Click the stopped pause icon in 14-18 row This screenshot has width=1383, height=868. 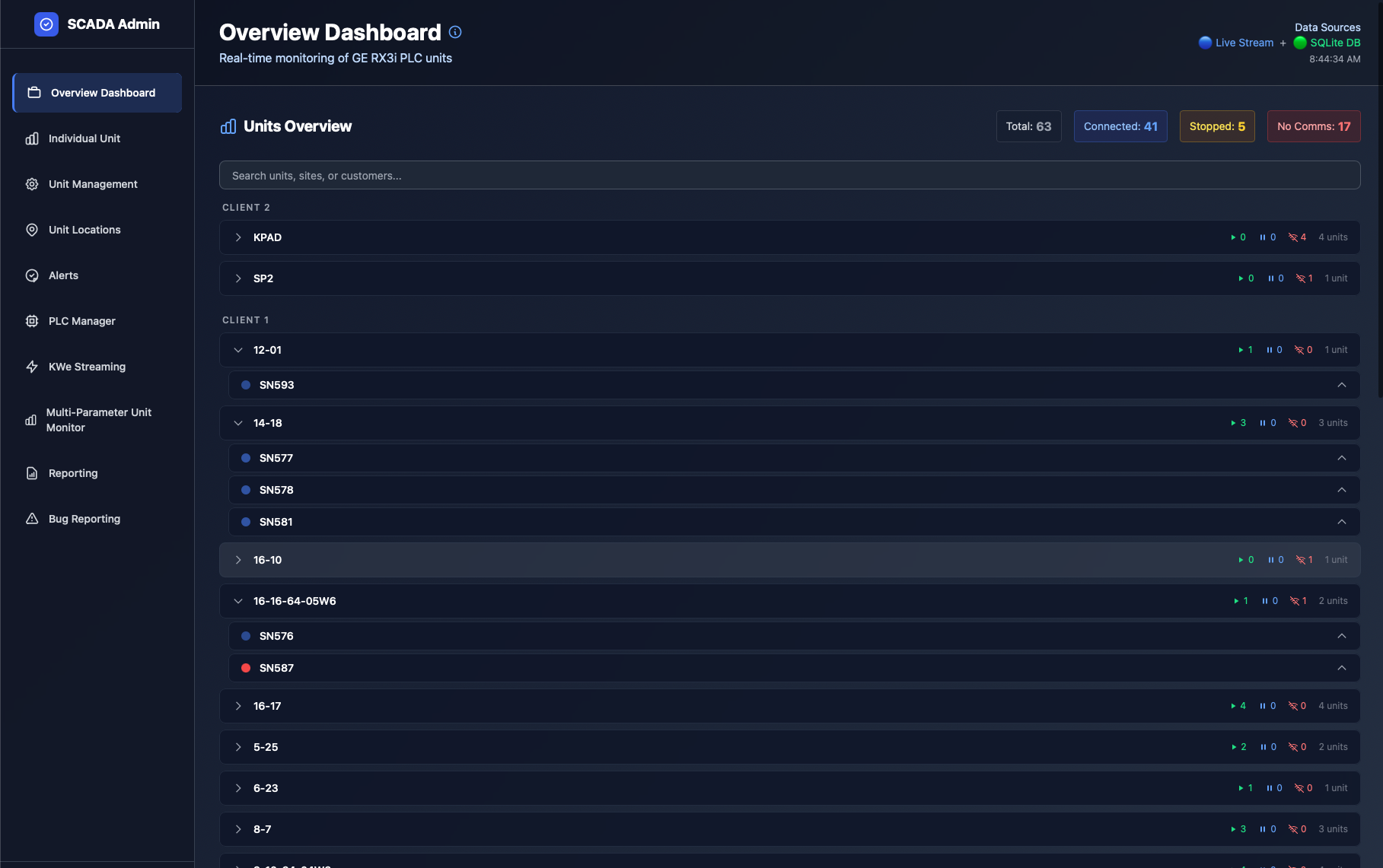pos(1263,423)
